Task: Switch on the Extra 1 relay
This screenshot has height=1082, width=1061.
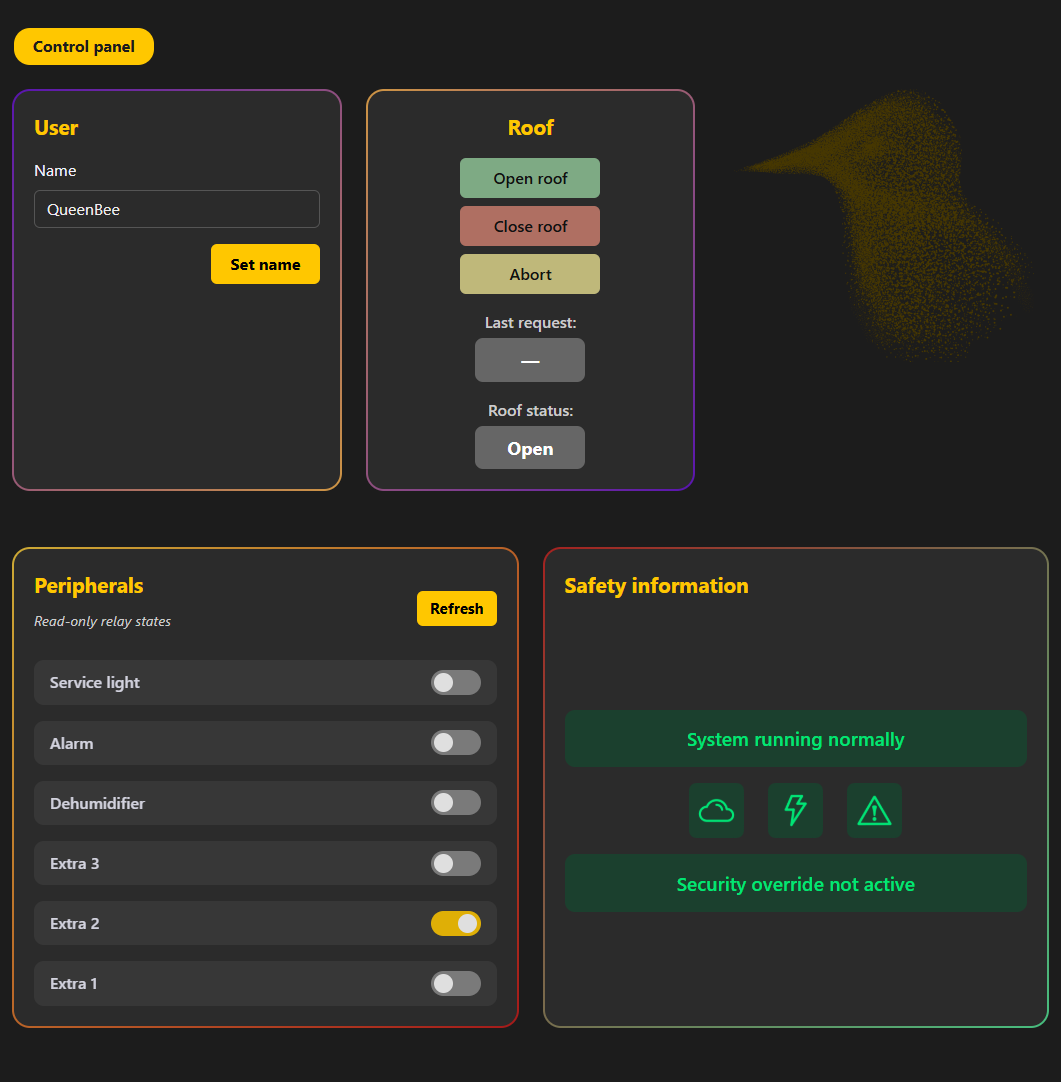Action: click(456, 983)
